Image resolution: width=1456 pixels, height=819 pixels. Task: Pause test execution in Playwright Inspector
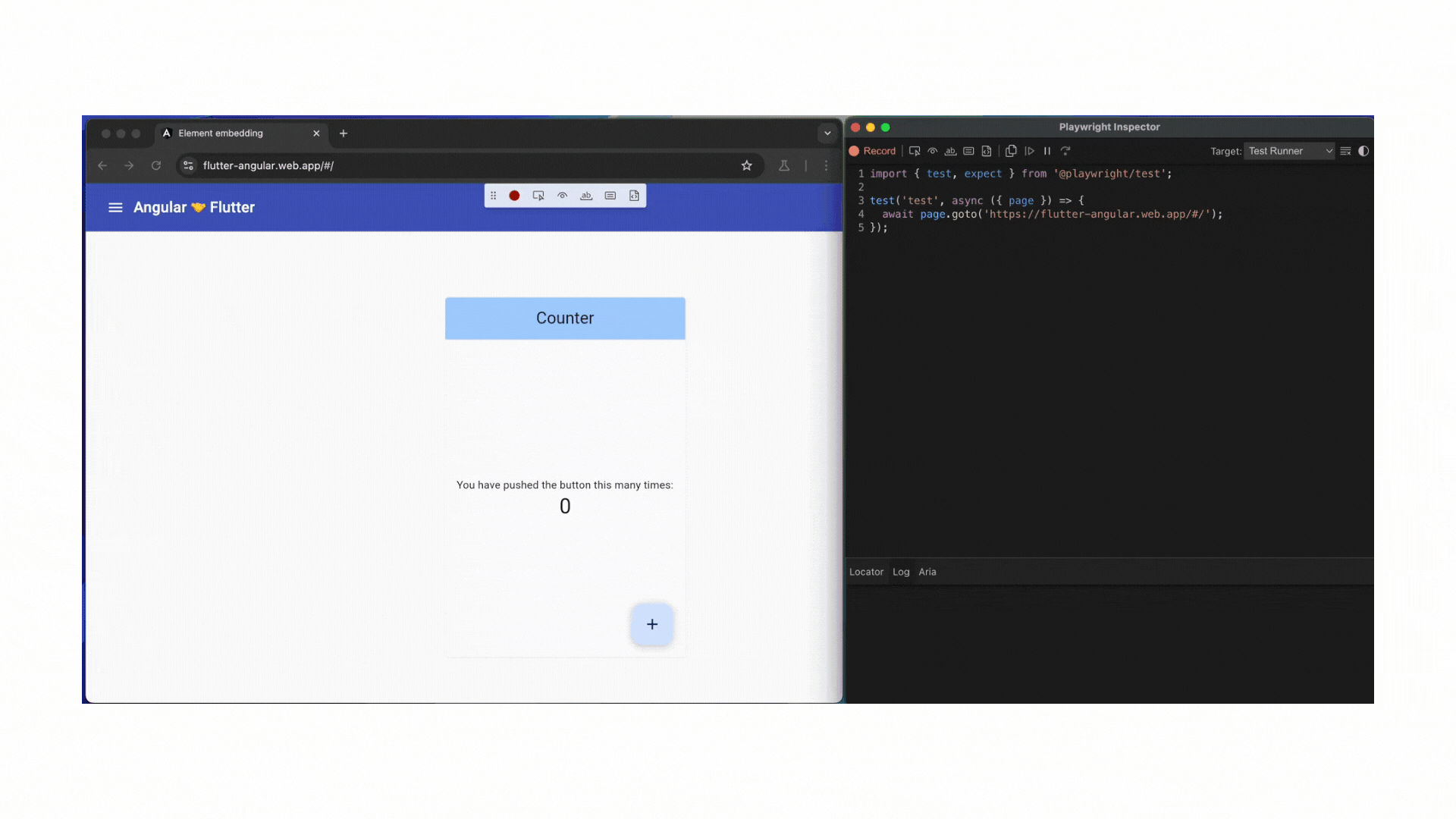pos(1047,151)
